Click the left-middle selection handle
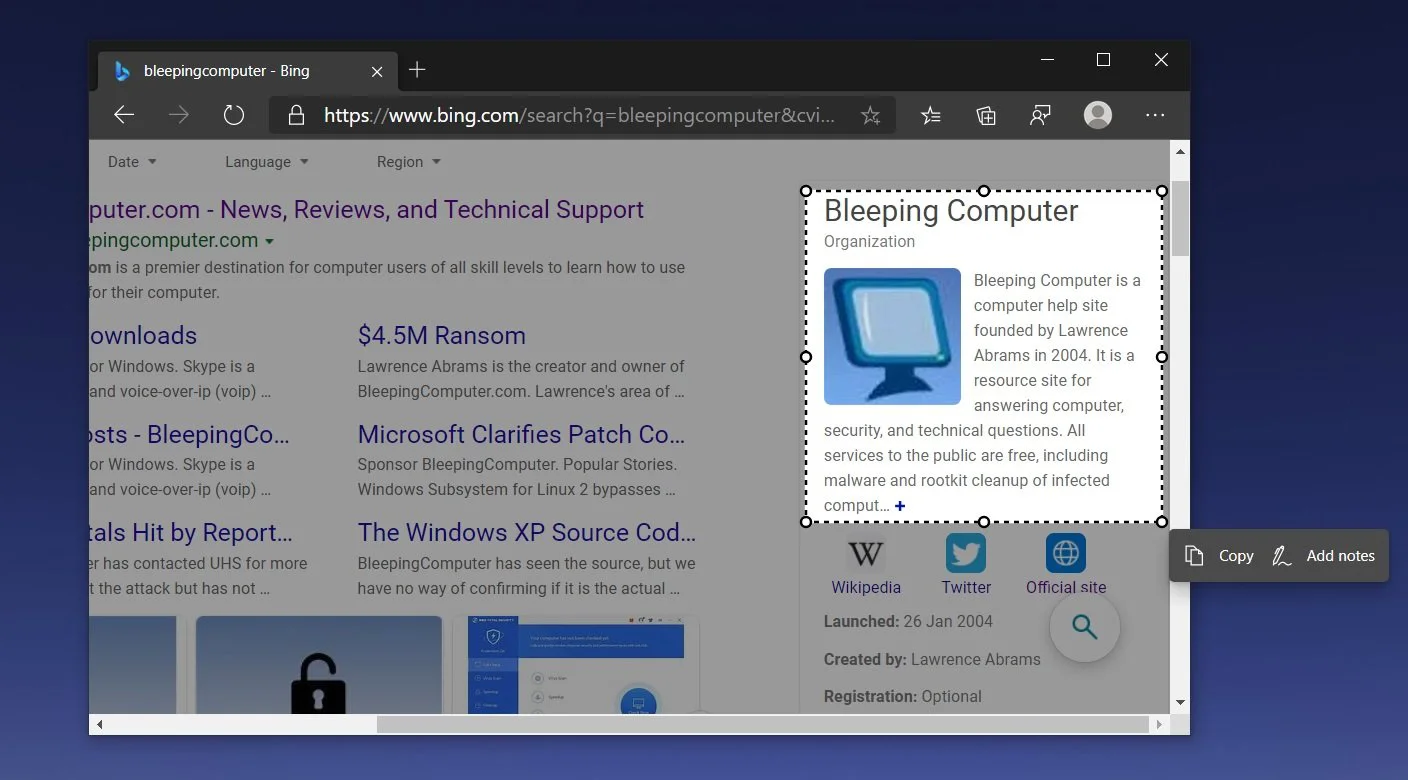 click(806, 357)
